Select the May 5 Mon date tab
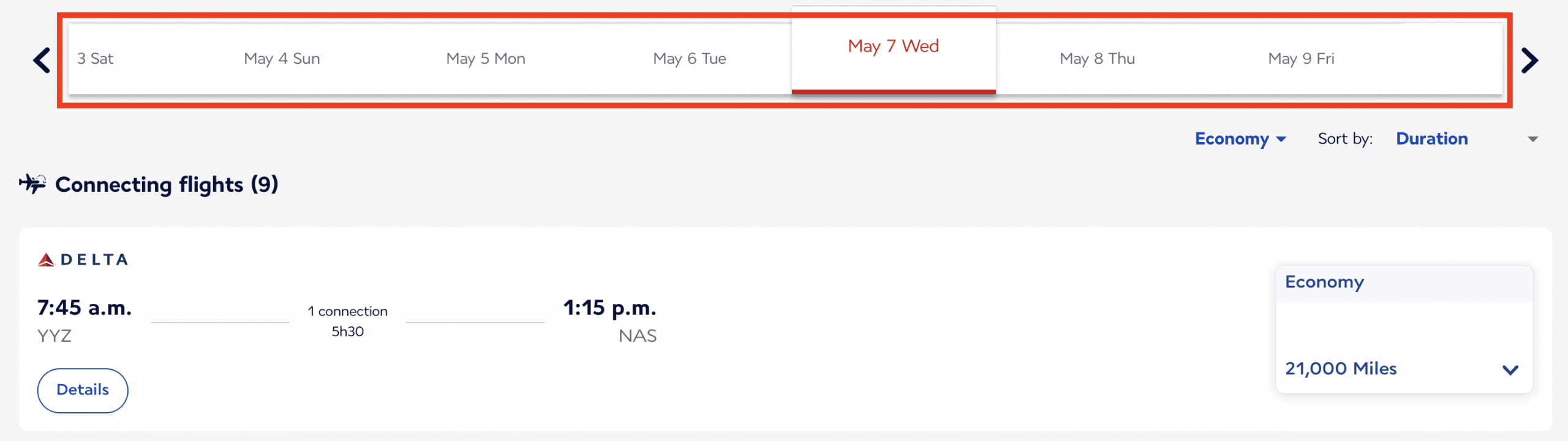Screen dimensions: 1568x441 [486, 59]
